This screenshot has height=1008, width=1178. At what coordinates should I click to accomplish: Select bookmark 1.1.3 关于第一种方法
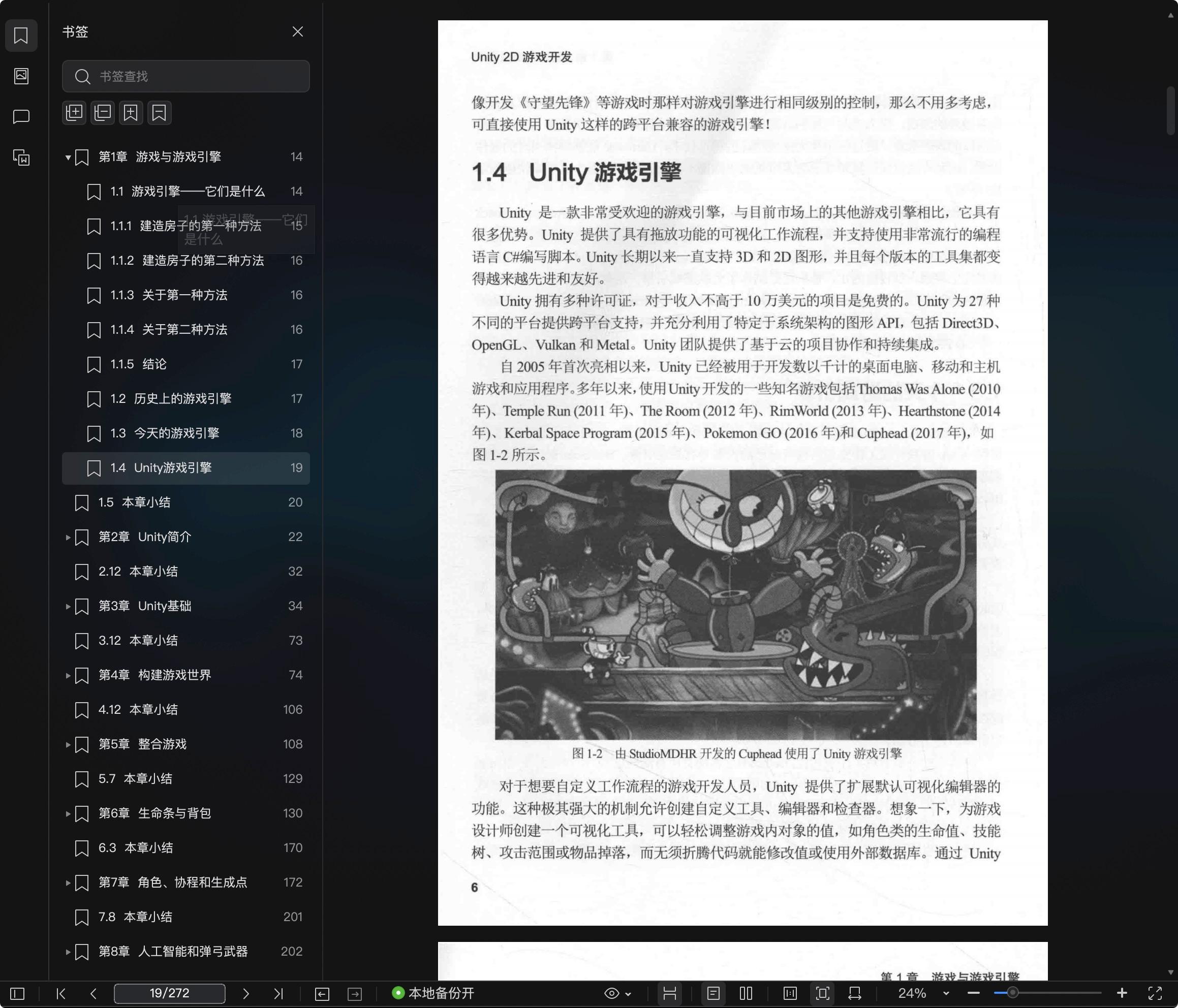point(186,295)
